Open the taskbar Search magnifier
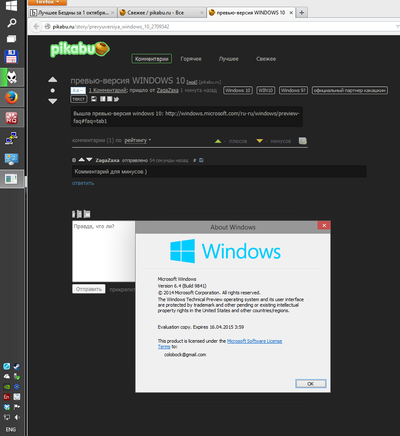This screenshot has width=400, height=436. click(12, 23)
